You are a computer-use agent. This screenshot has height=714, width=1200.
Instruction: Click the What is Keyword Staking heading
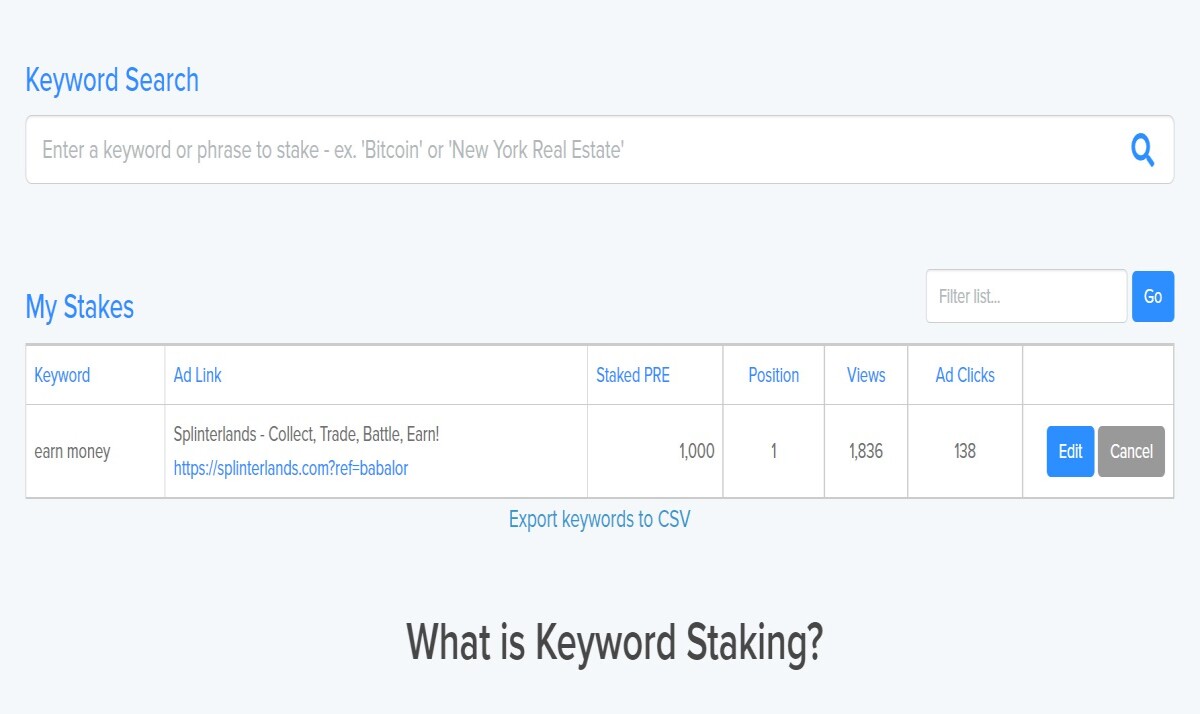614,642
